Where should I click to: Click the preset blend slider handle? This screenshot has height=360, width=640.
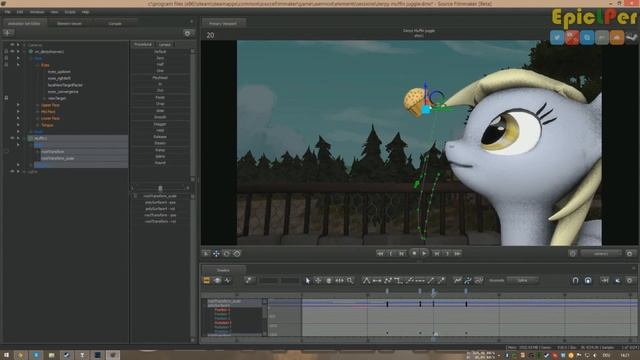point(160,188)
